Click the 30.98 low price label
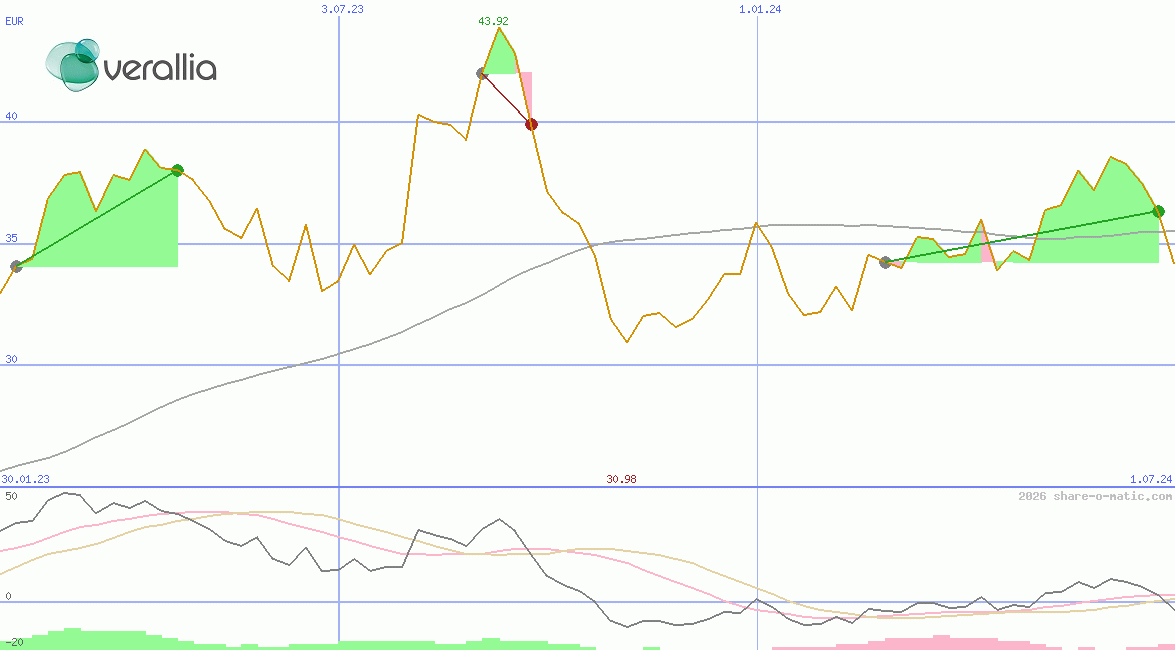Image resolution: width=1175 pixels, height=650 pixels. [621, 479]
